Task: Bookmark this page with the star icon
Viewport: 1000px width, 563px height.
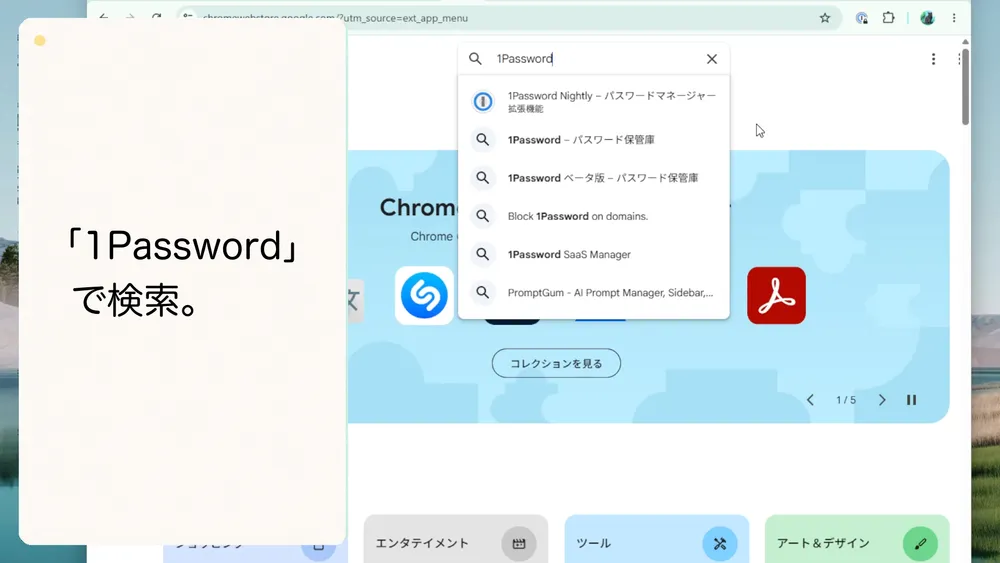Action: tap(825, 18)
